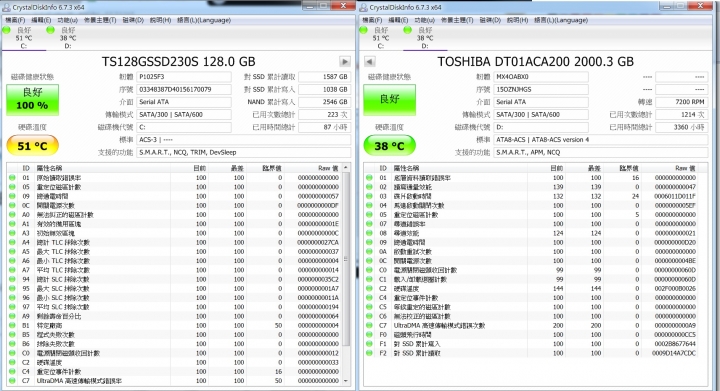Click features field listing S.M.A.R.T., NCQ, TRIM, DevSleep
720x391 pixels.
point(243,152)
